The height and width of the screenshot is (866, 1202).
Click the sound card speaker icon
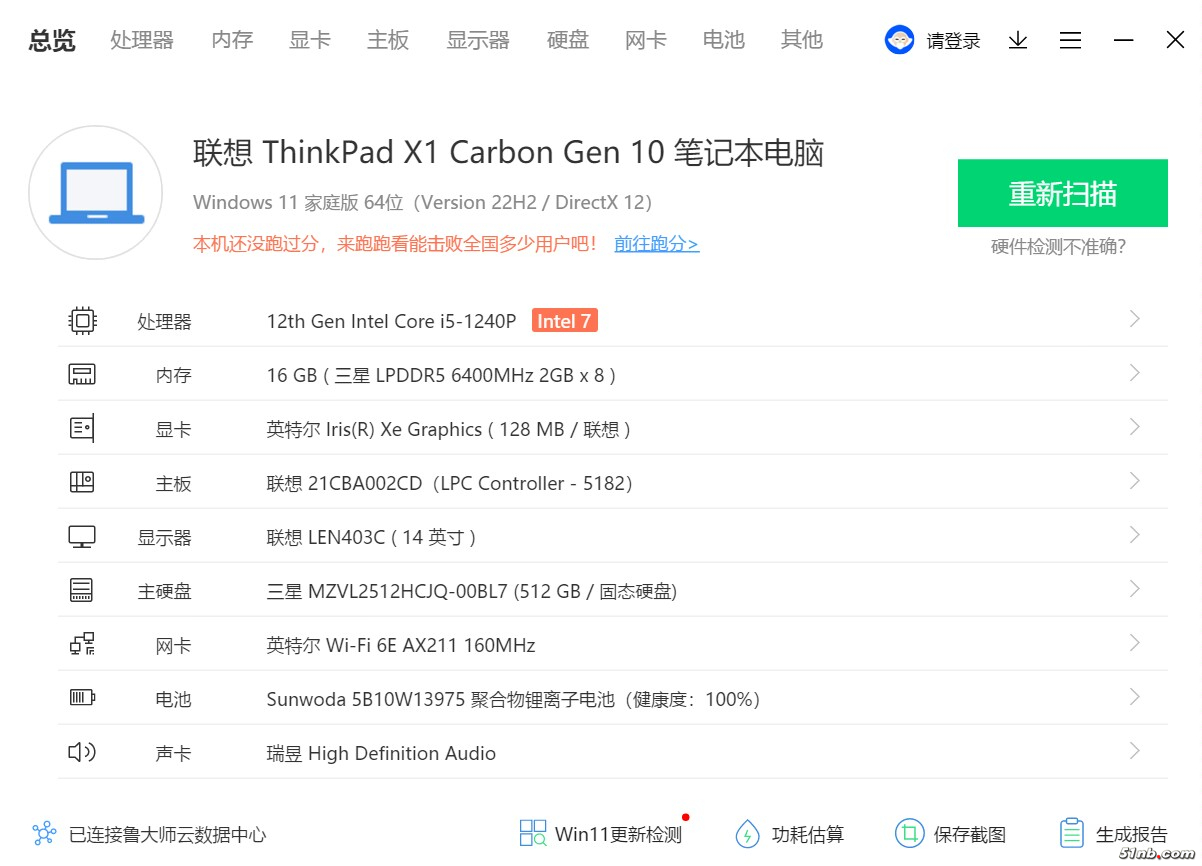click(82, 752)
